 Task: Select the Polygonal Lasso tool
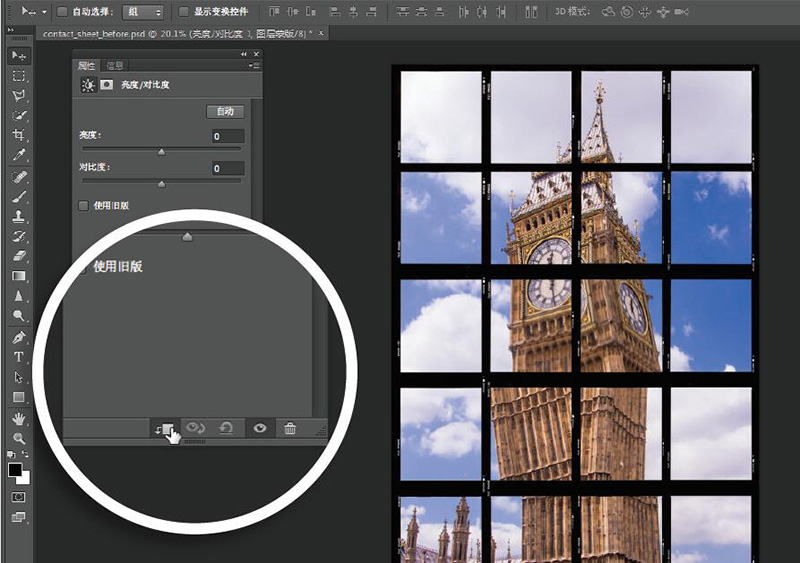(x=19, y=96)
